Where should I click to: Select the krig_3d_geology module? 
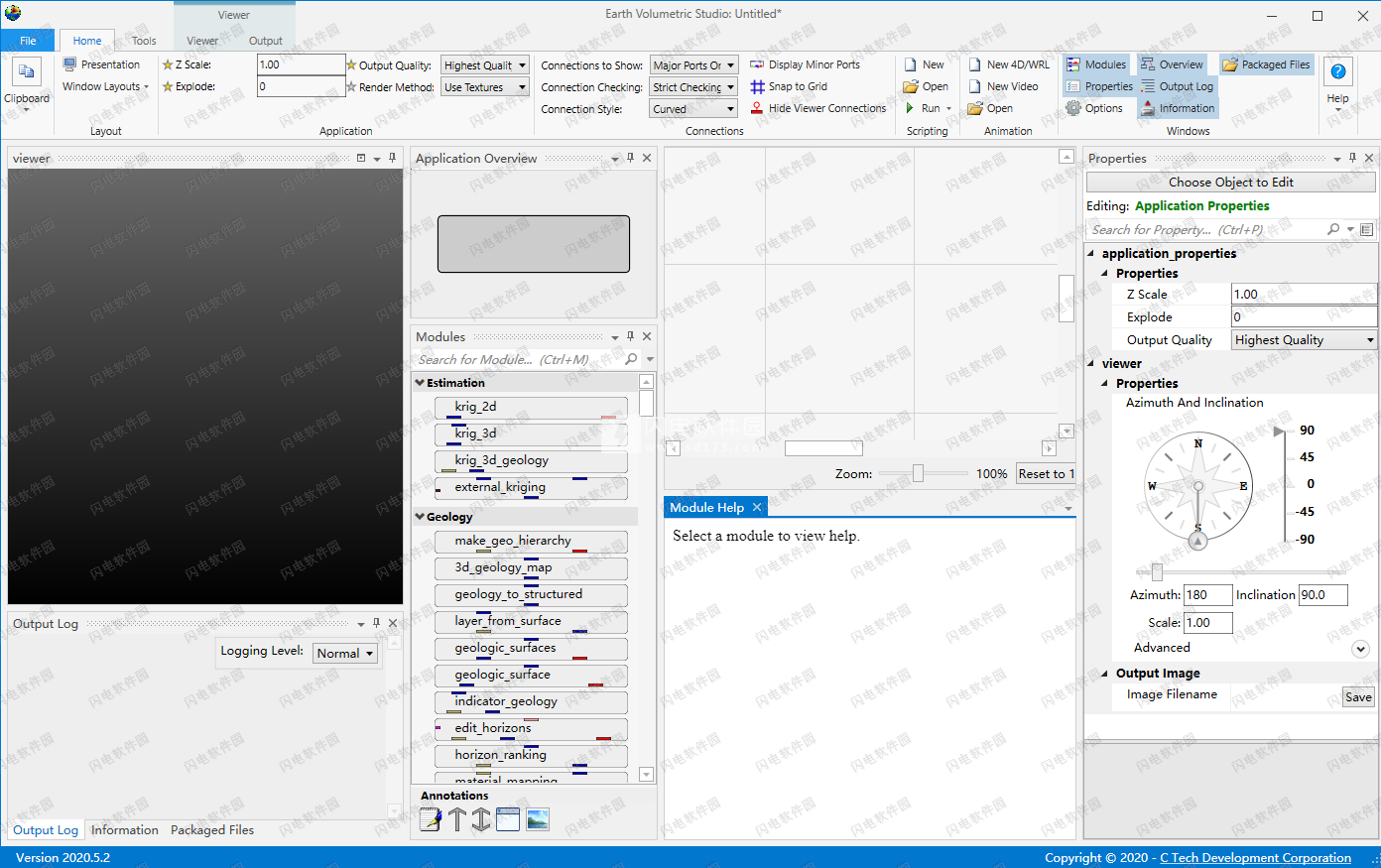click(531, 461)
